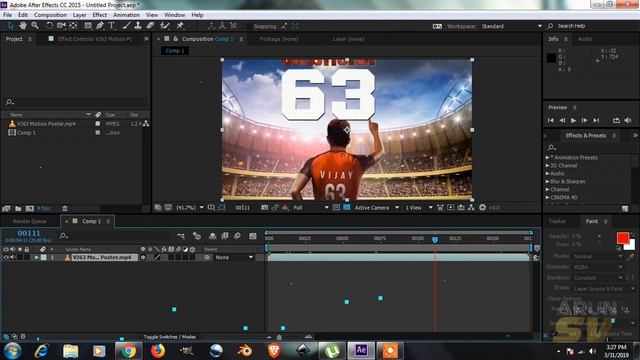Open the Parent None dropdown for layer 1
The image size is (640, 360).
(x=234, y=258)
